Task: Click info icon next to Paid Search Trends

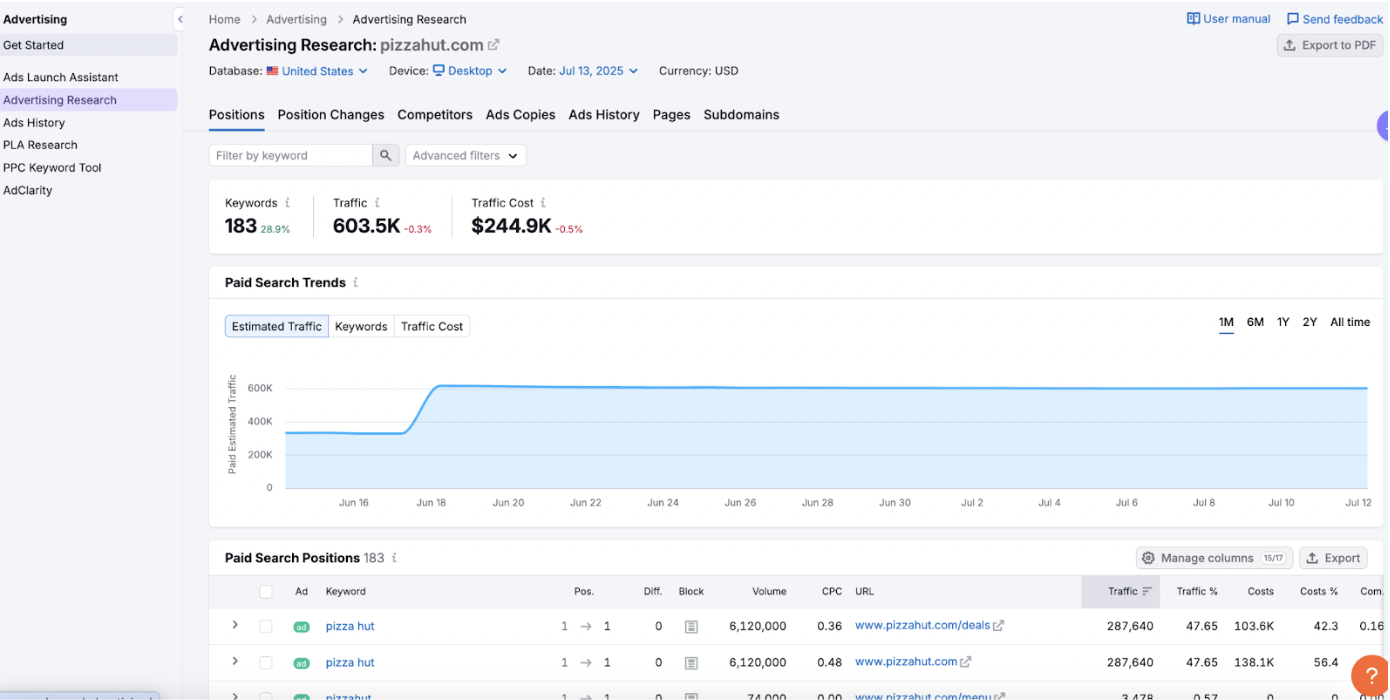Action: click(355, 283)
